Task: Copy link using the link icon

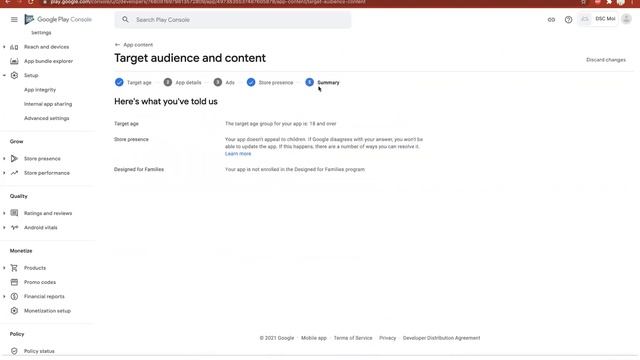Action: tap(551, 20)
